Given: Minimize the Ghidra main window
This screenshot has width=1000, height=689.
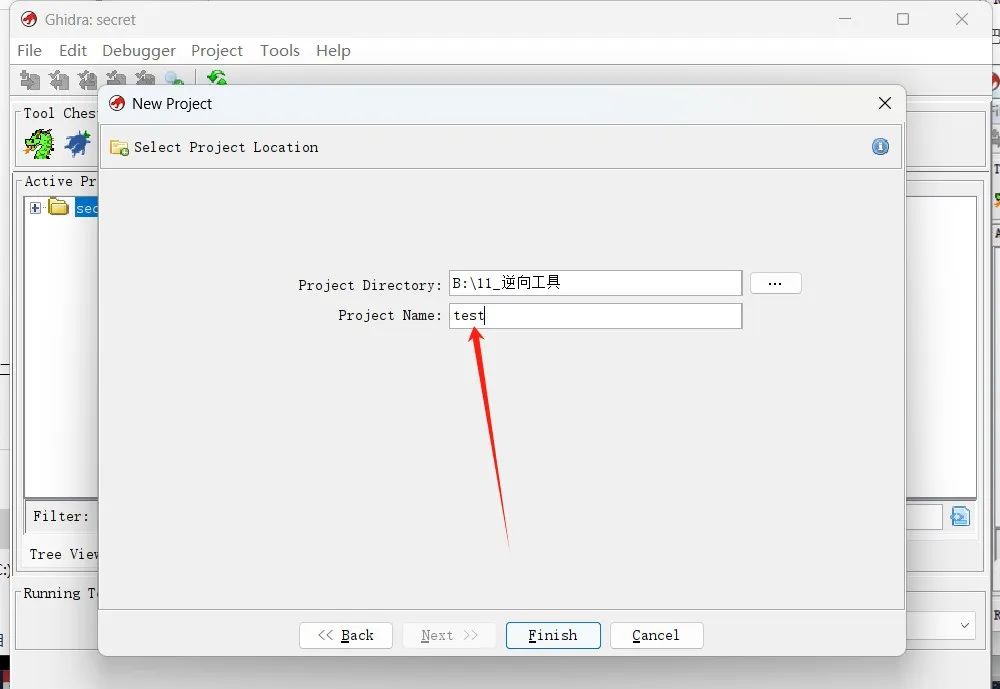Looking at the screenshot, I should tap(845, 19).
